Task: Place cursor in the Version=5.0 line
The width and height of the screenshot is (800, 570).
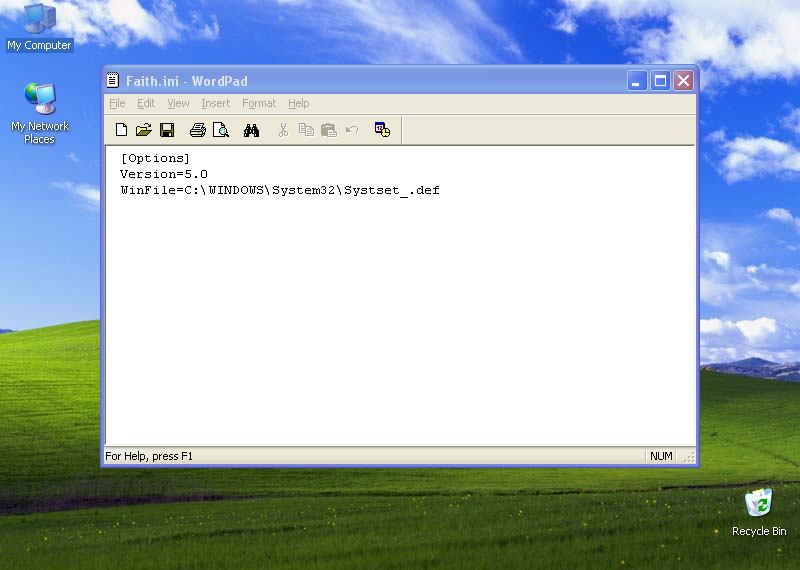Action: (x=164, y=174)
